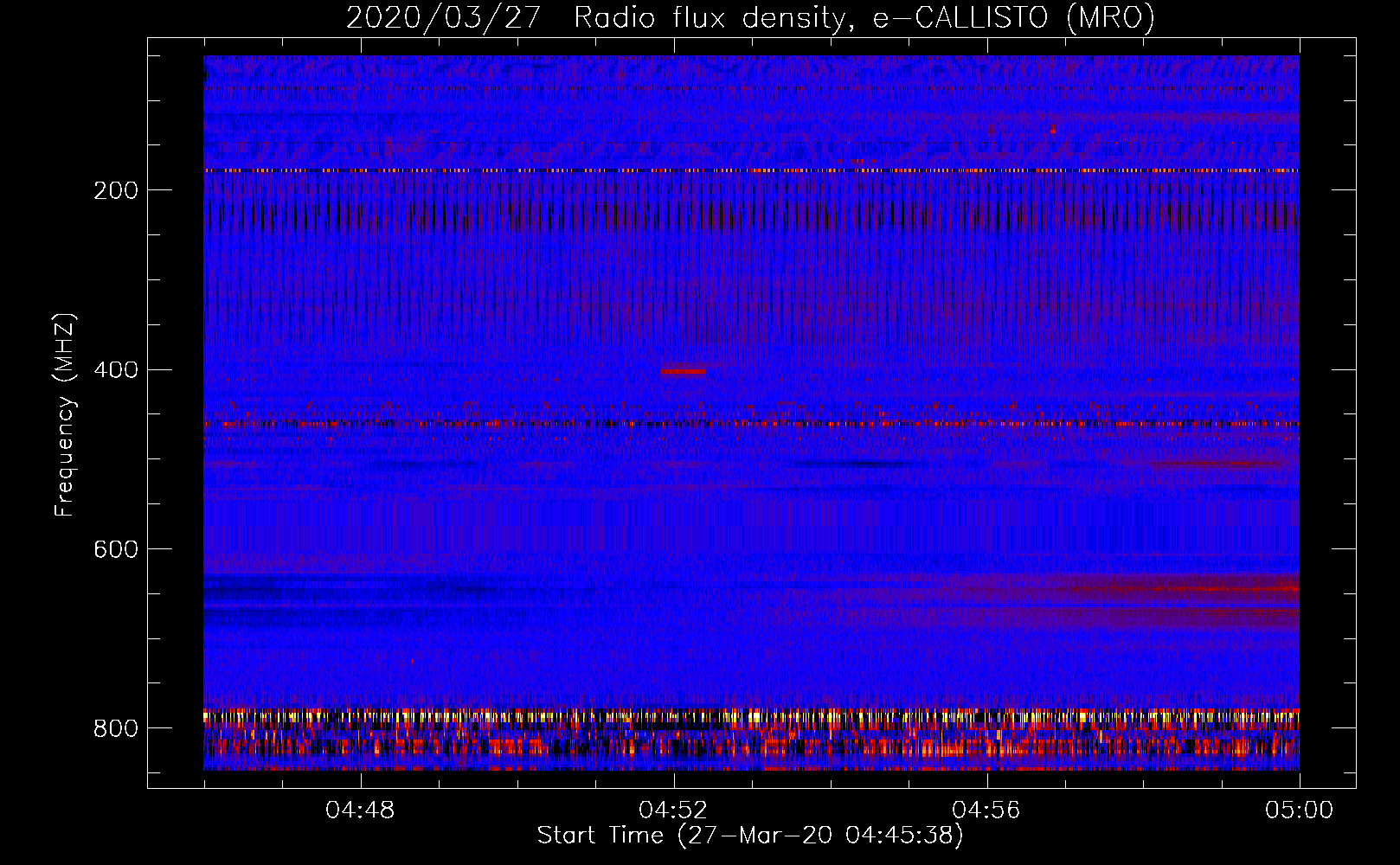The height and width of the screenshot is (865, 1400).
Task: Click the "Start Time (27-Mar-20 04:45:38)" label
Action: coord(750,836)
